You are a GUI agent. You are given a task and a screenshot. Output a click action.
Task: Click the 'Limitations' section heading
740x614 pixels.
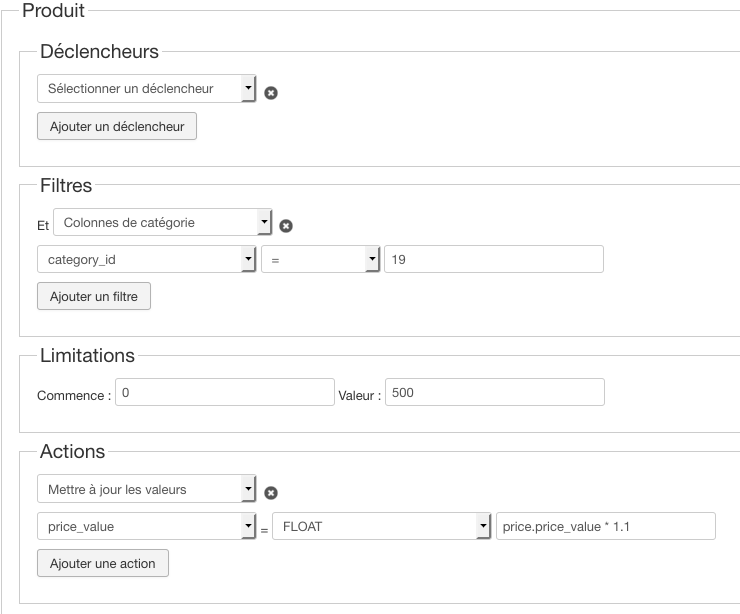pyautogui.click(x=87, y=355)
